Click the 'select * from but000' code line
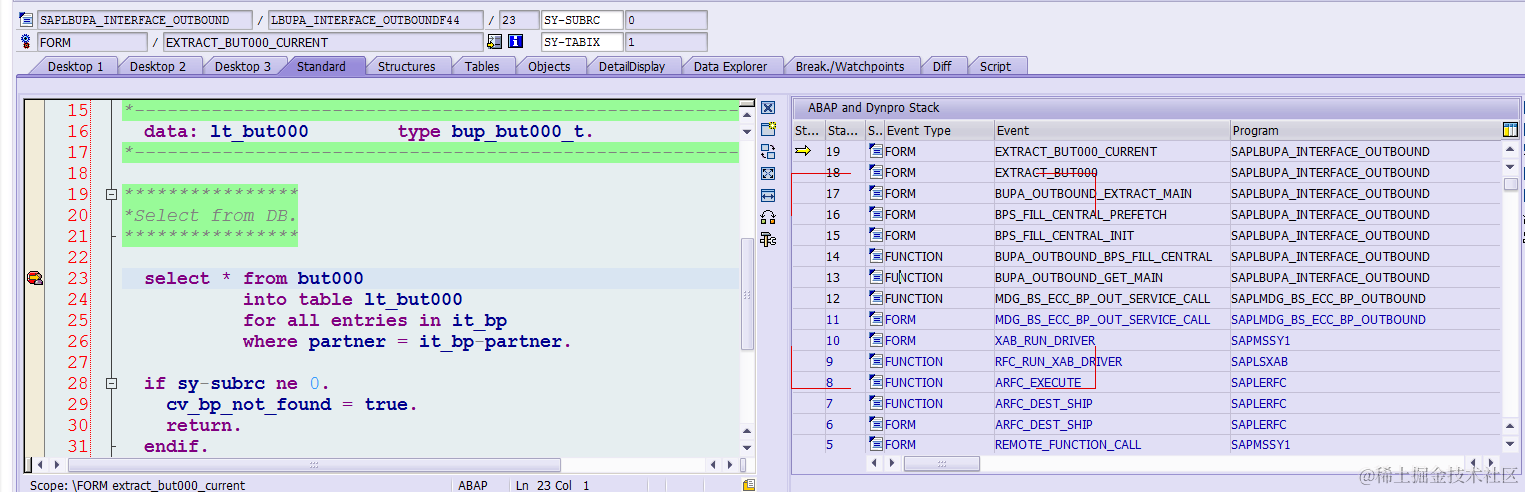This screenshot has height=492, width=1525. (254, 278)
